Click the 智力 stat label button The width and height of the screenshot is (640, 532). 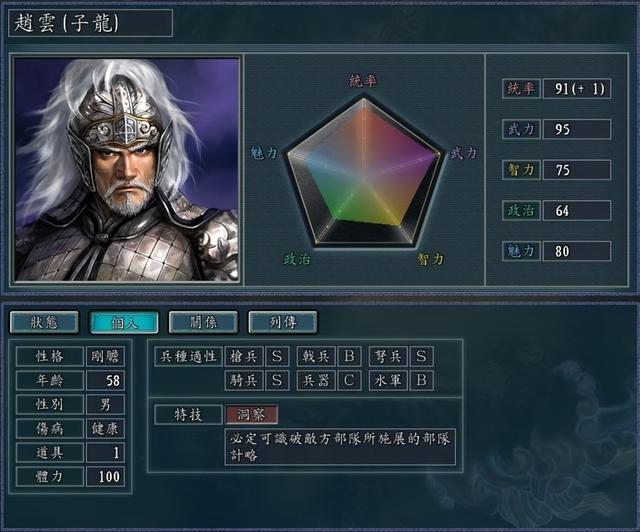(x=521, y=170)
